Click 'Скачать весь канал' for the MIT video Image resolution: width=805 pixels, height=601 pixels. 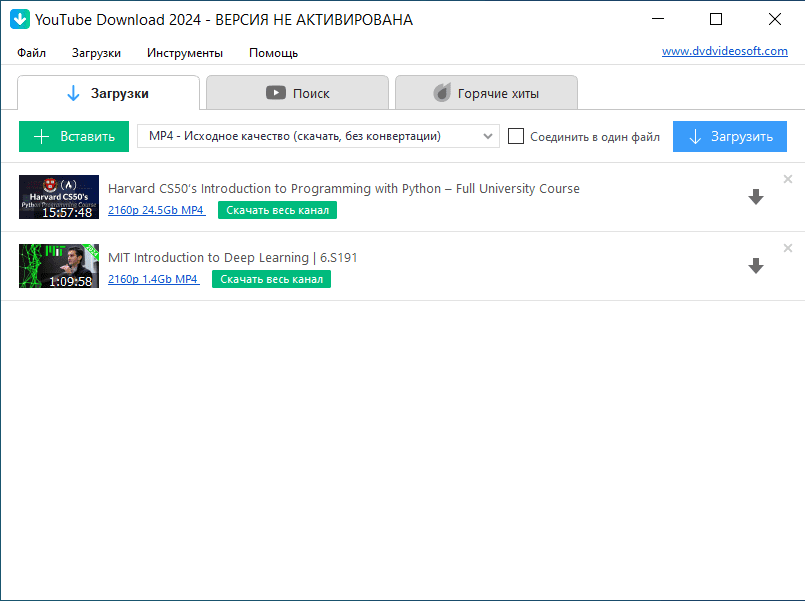[x=271, y=279]
